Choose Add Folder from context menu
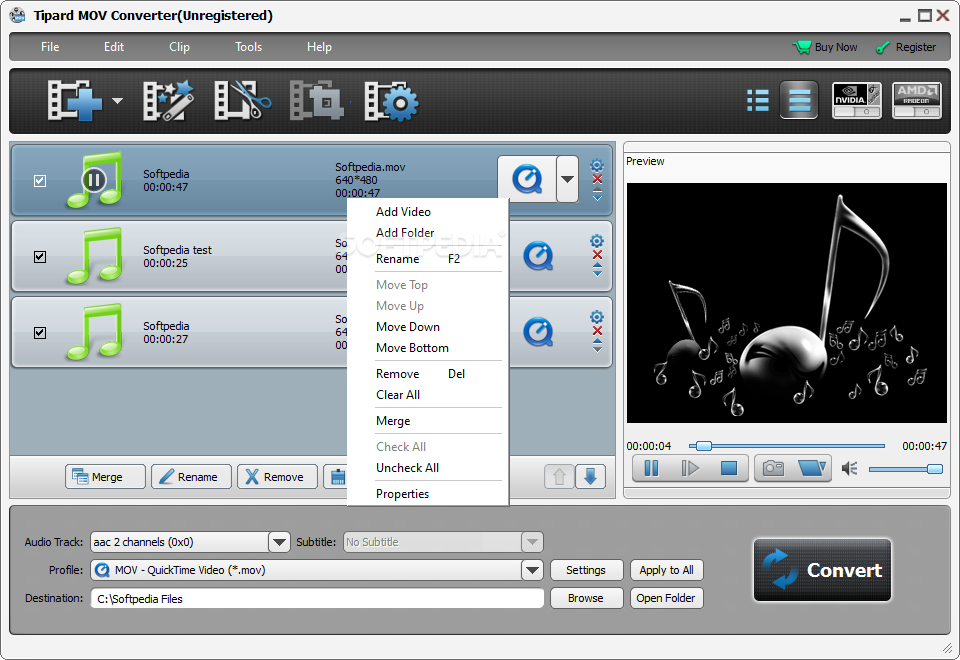 point(428,233)
